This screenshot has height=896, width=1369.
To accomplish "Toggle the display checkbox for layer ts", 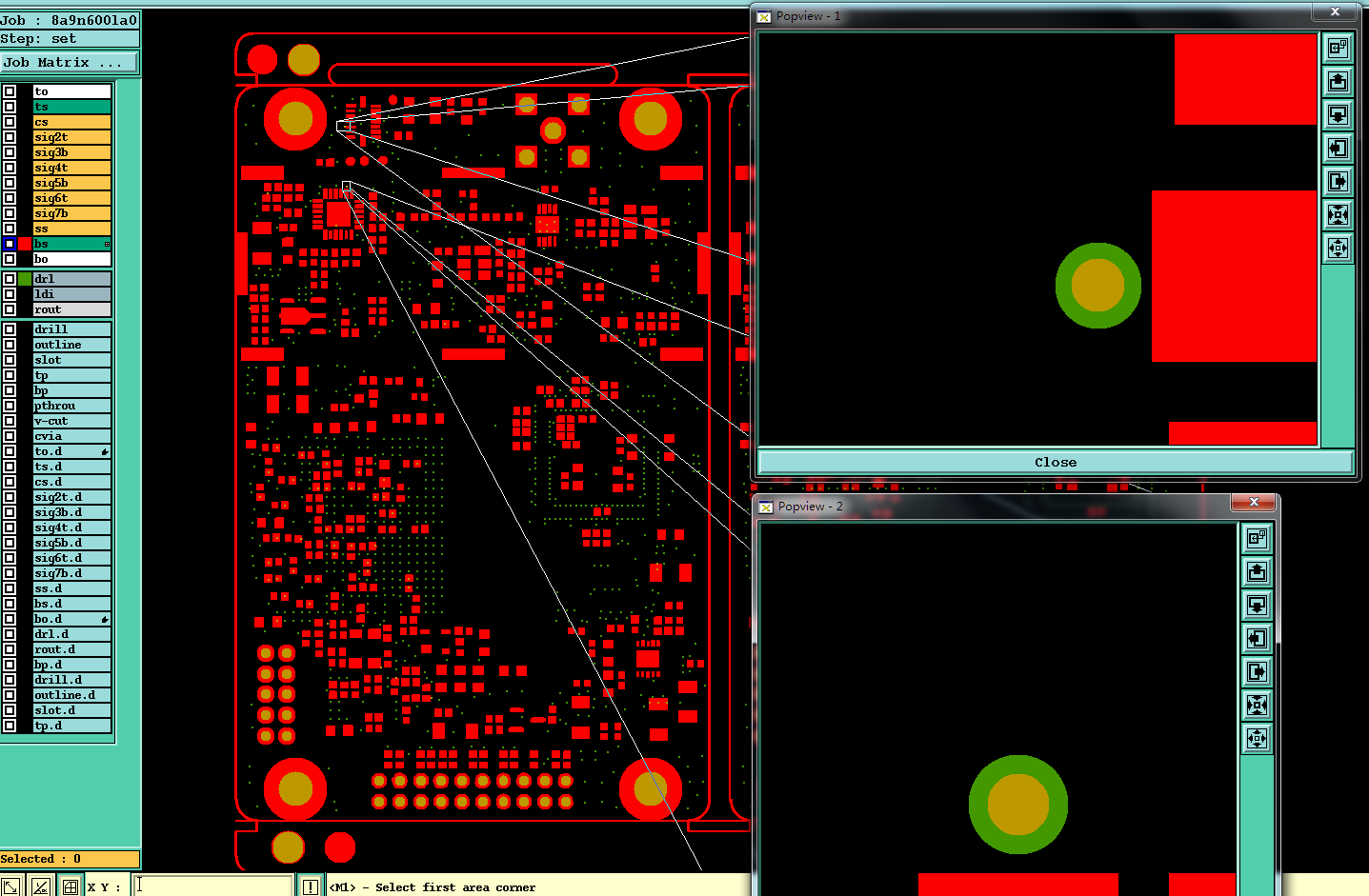I will (x=10, y=107).
